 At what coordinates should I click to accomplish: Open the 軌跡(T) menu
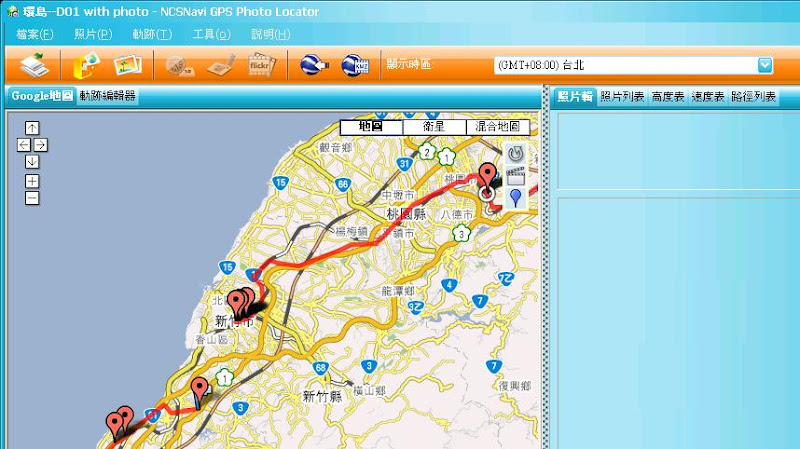pyautogui.click(x=152, y=34)
